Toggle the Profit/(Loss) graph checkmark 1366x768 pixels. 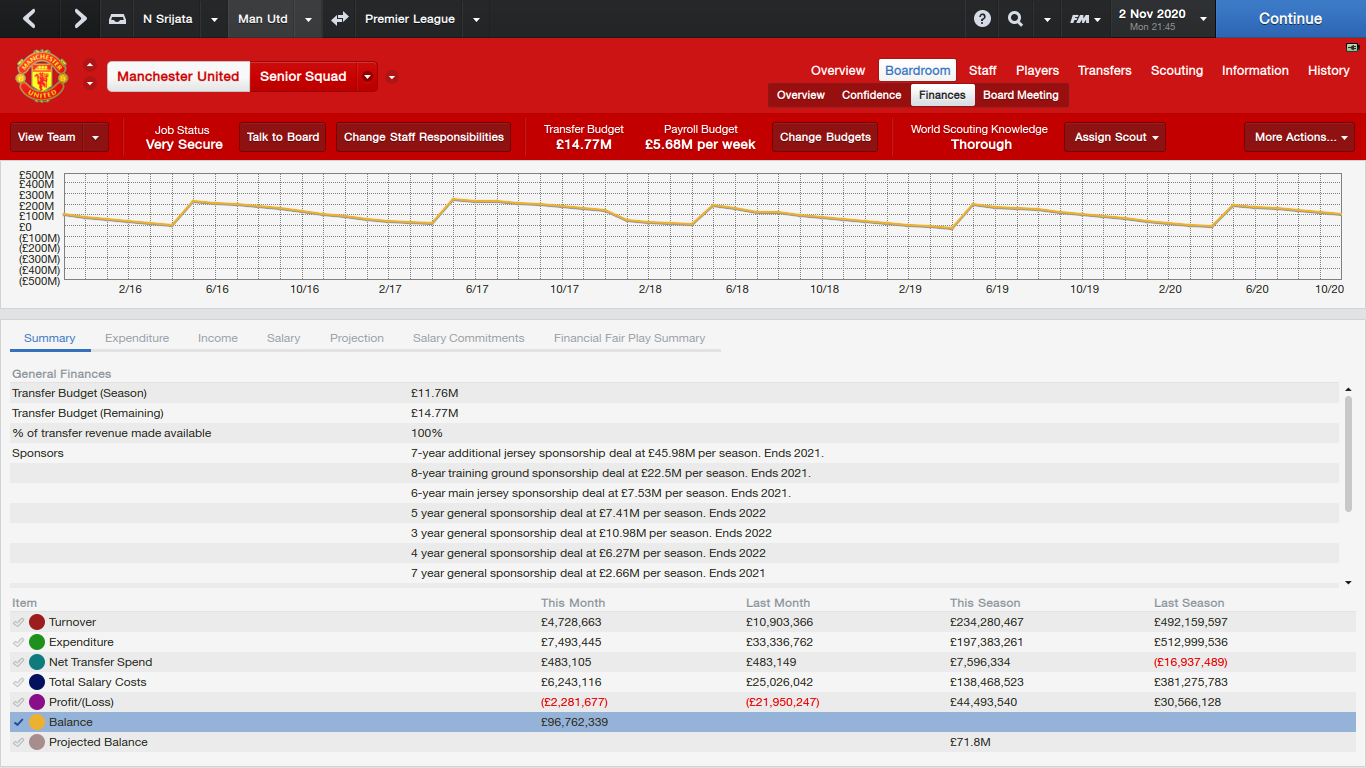[19, 702]
